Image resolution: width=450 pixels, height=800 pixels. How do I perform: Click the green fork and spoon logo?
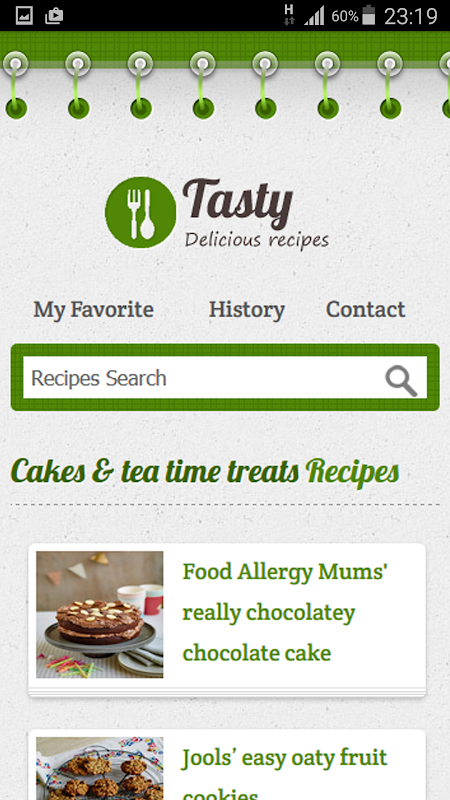click(141, 212)
